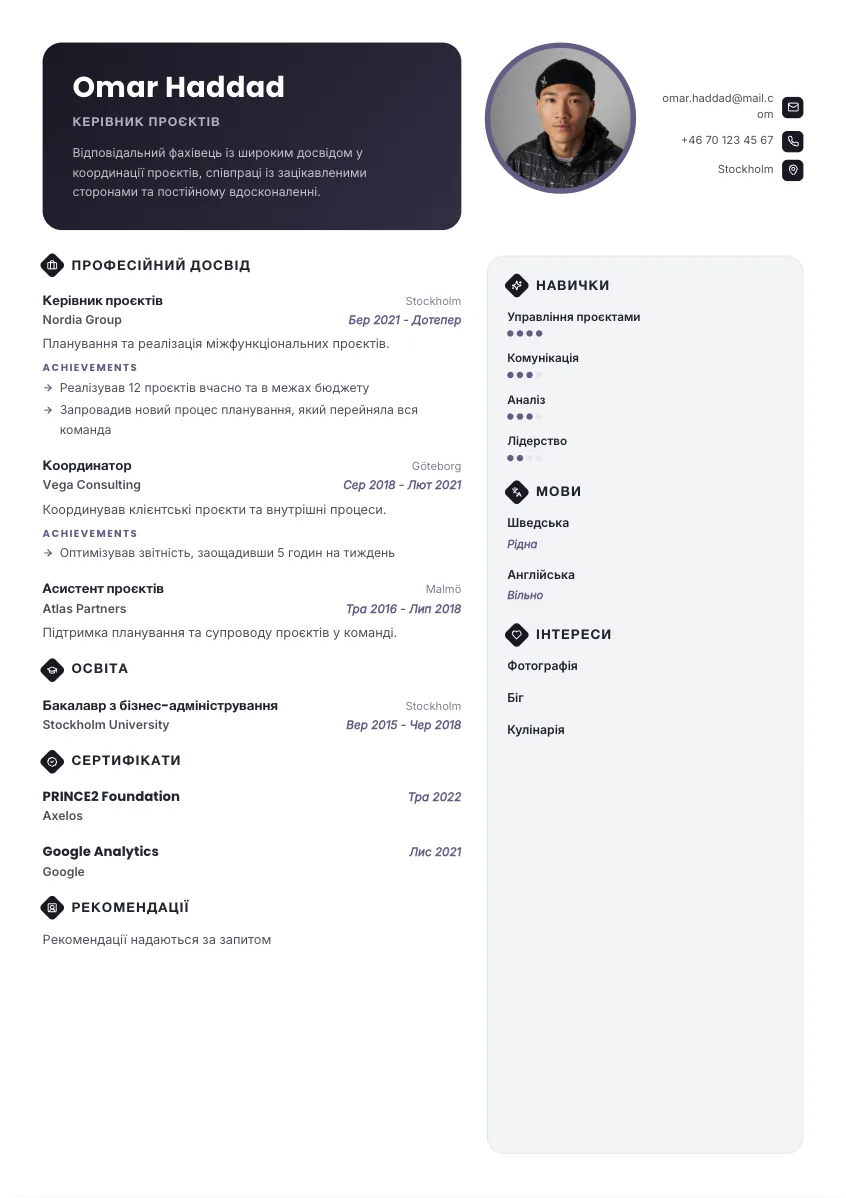Click the sparkle icon beside Навички
This screenshot has width=846, height=1198.
pyautogui.click(x=517, y=286)
